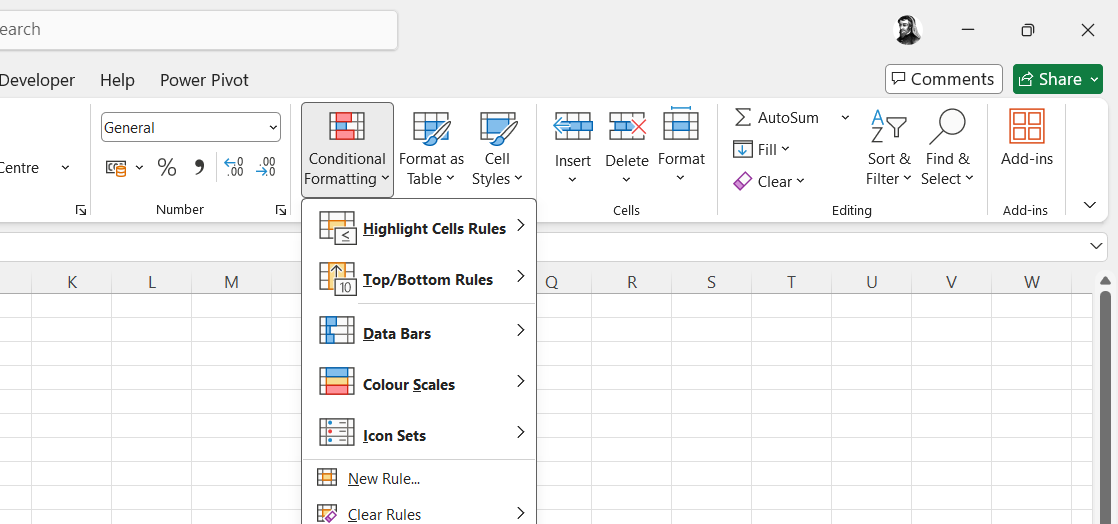This screenshot has width=1118, height=524.
Task: Click Decrease Decimal icon
Action: click(267, 168)
